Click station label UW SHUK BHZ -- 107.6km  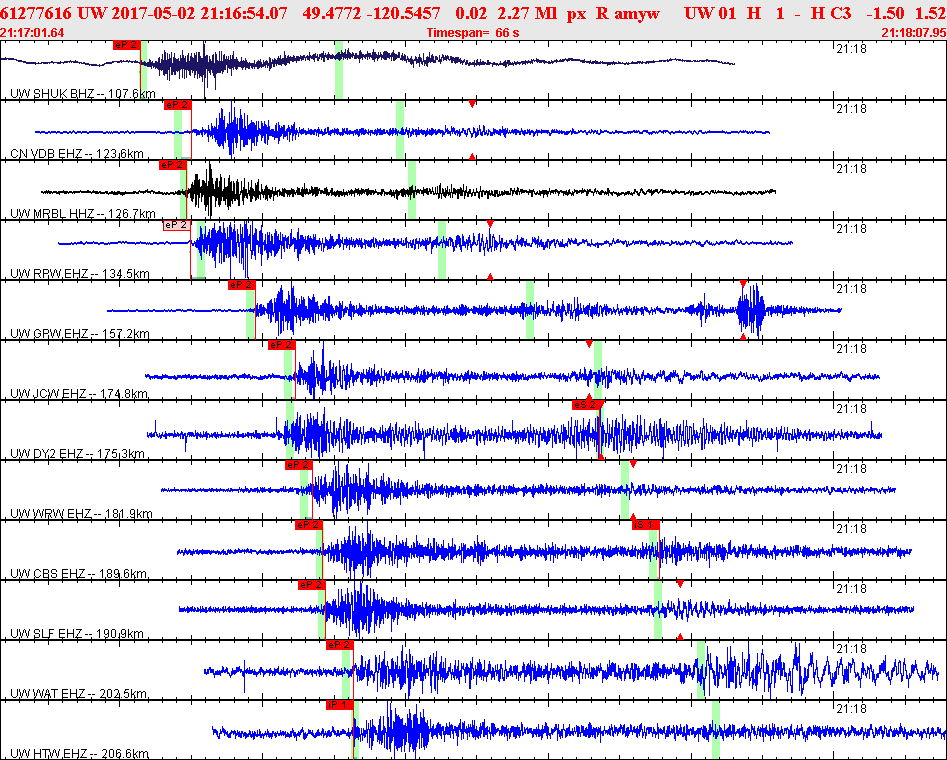pos(83,94)
